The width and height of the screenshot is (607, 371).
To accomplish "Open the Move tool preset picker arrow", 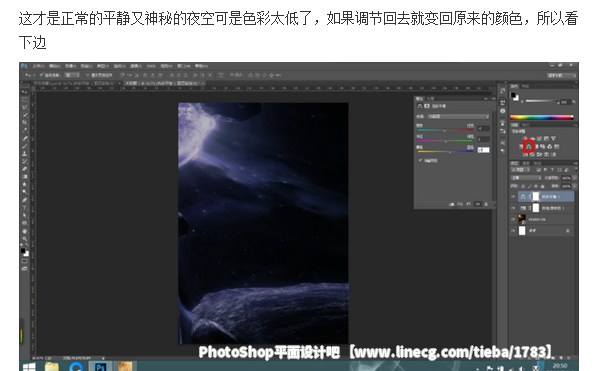I will tap(34, 75).
